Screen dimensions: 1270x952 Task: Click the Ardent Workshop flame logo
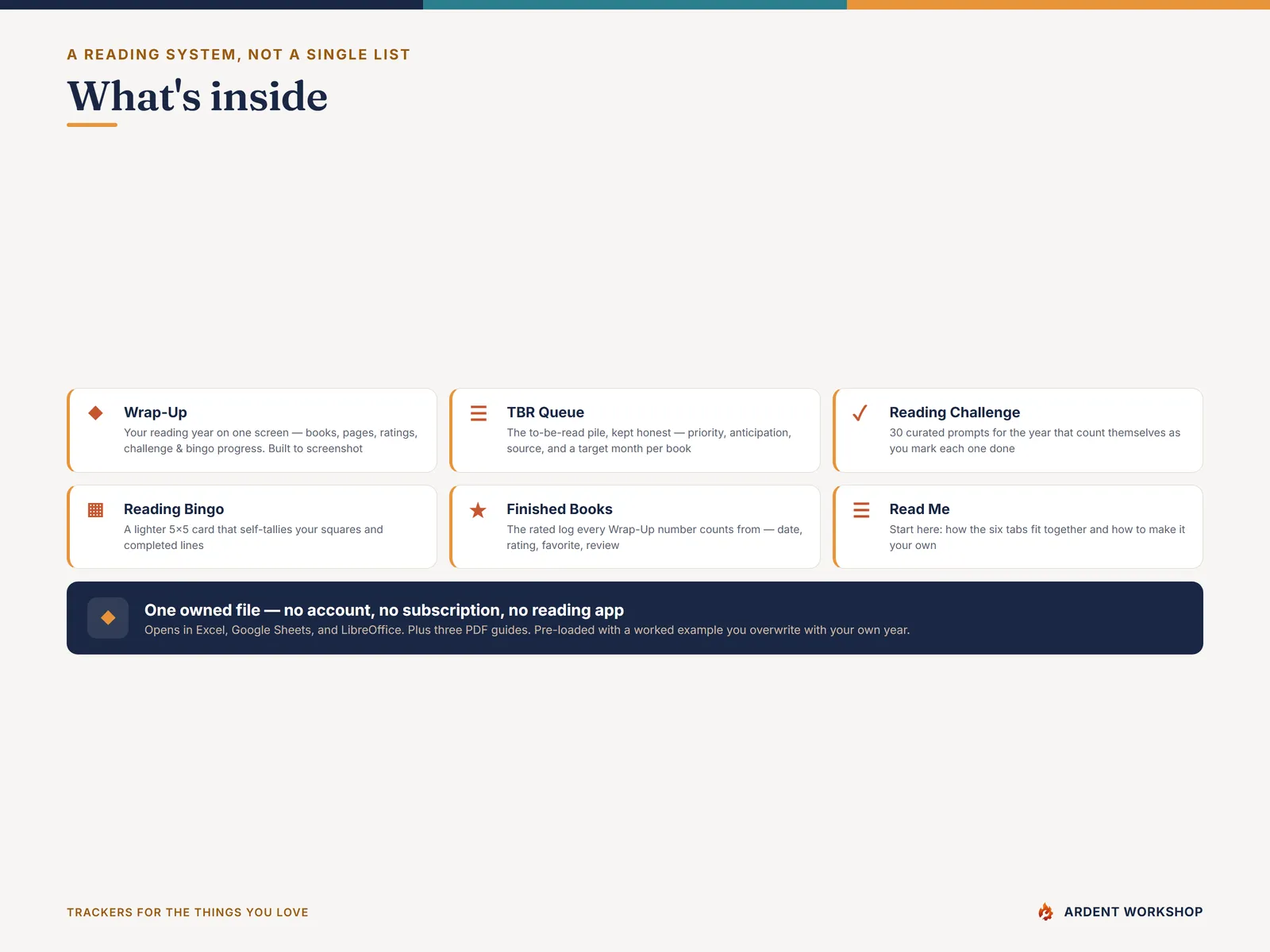tap(1046, 912)
